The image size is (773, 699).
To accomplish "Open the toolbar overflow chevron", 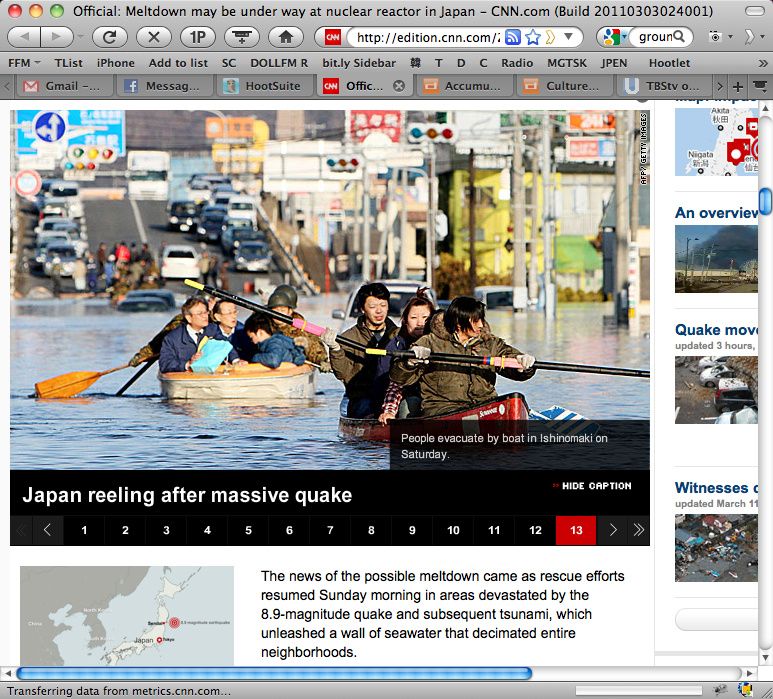I will 749,37.
